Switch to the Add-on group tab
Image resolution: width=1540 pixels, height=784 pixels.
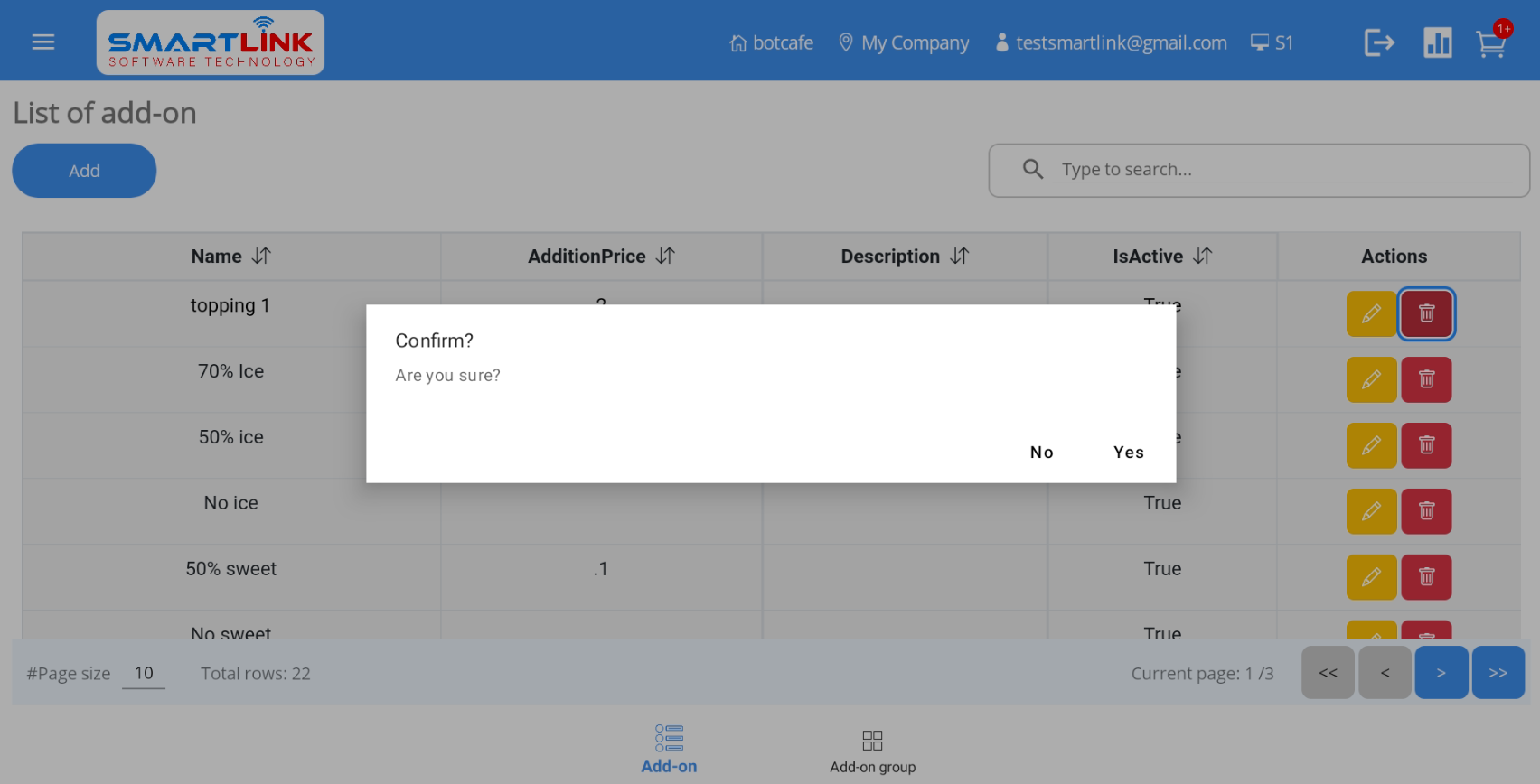[x=872, y=751]
